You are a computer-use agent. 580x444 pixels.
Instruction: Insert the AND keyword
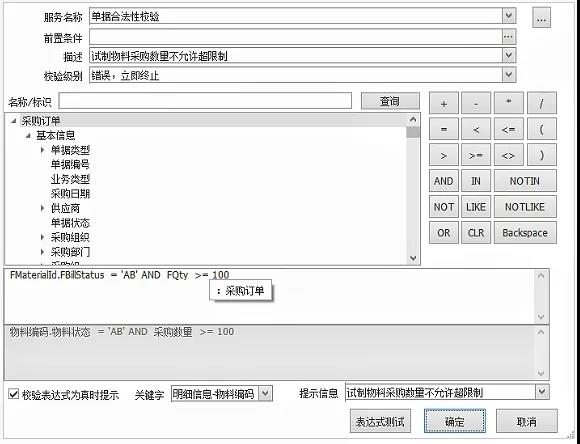(x=444, y=181)
